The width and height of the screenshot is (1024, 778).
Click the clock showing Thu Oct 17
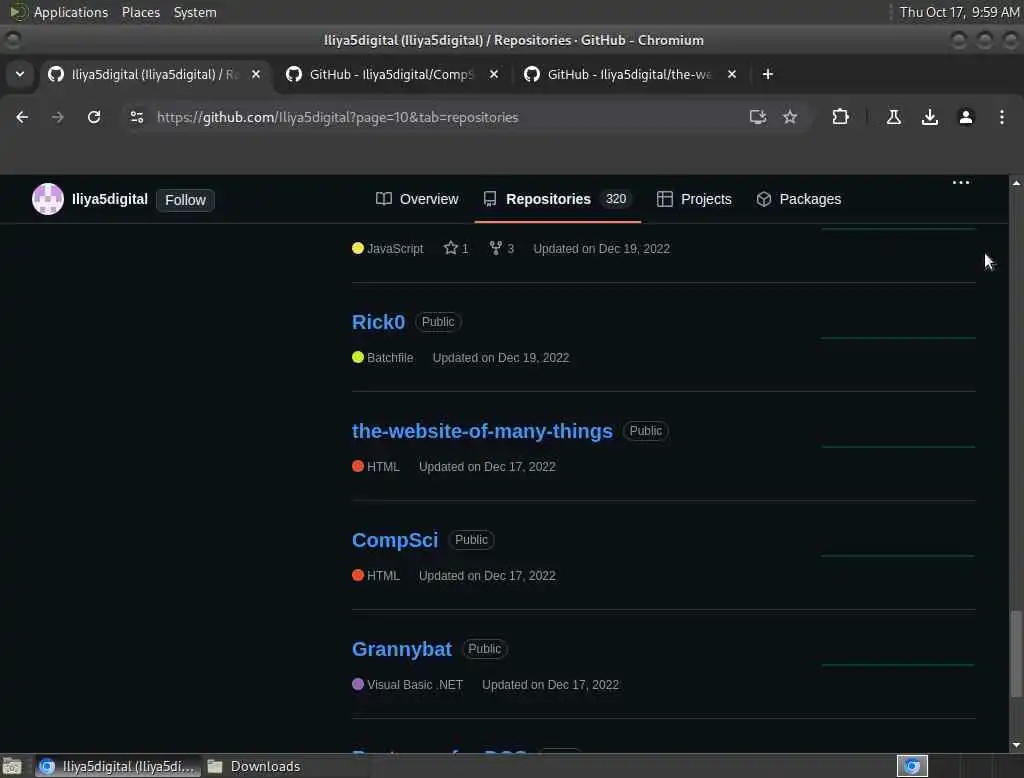coord(959,12)
